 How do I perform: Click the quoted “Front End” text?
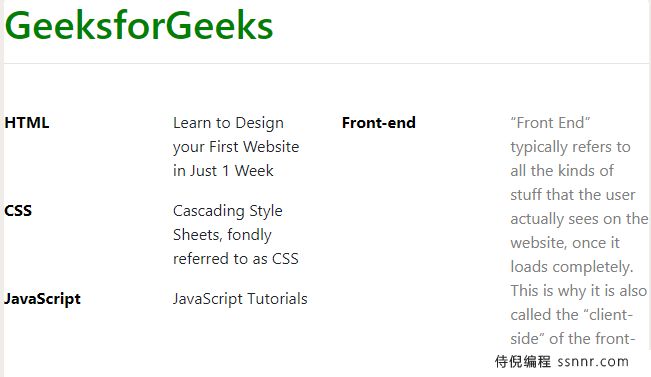pos(550,123)
